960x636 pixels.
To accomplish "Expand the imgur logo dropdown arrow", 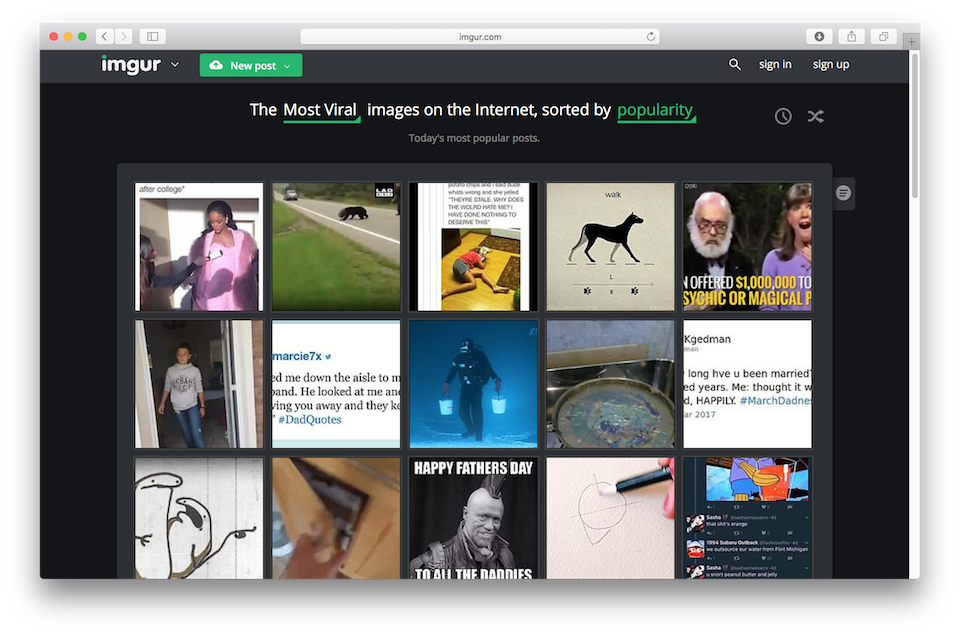I will [175, 64].
